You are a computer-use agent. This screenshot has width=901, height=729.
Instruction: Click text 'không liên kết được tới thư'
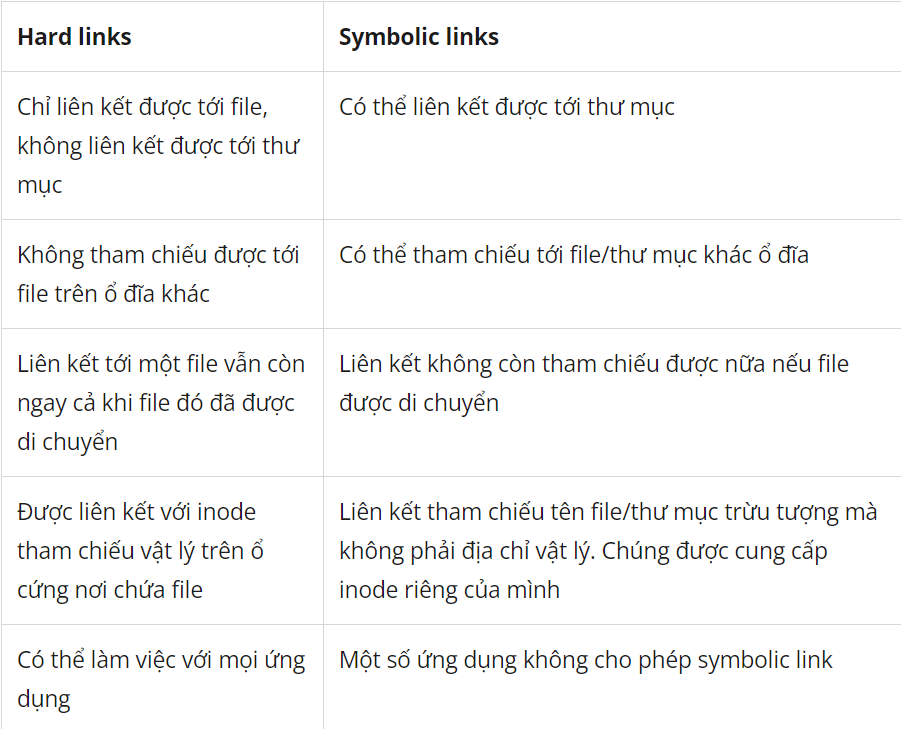(x=158, y=146)
